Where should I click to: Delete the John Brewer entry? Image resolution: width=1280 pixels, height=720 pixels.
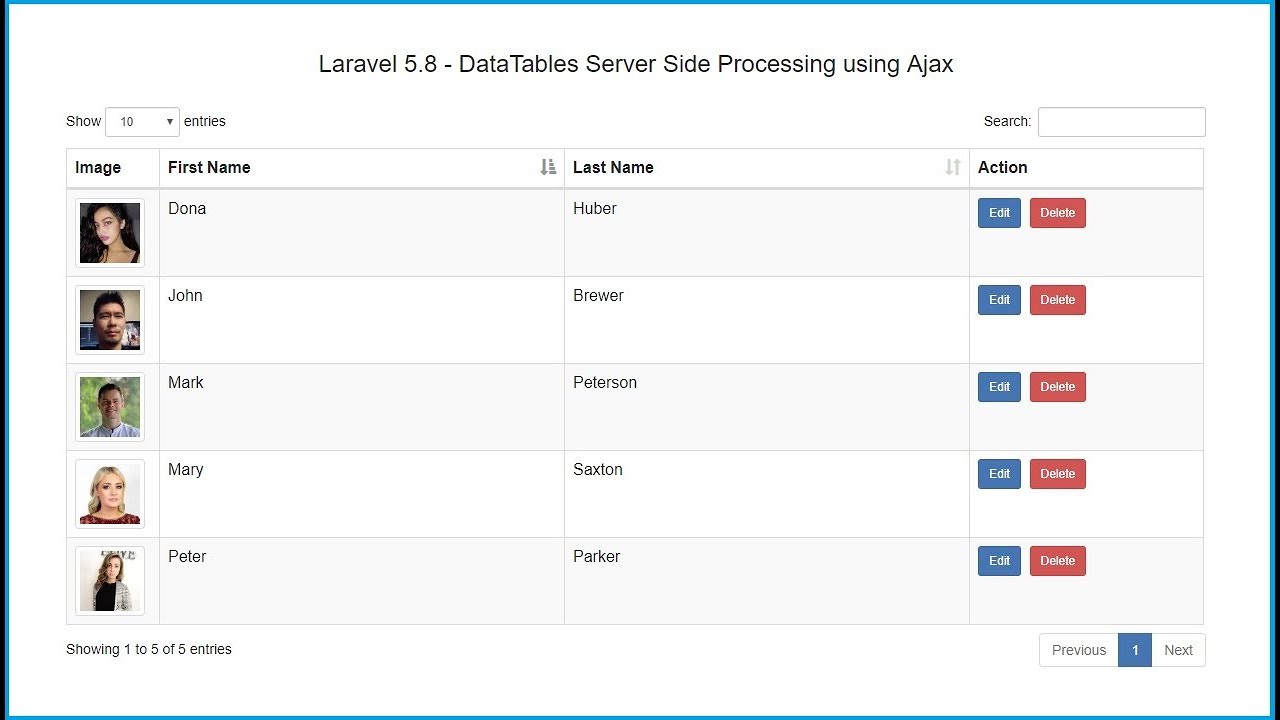(1057, 300)
